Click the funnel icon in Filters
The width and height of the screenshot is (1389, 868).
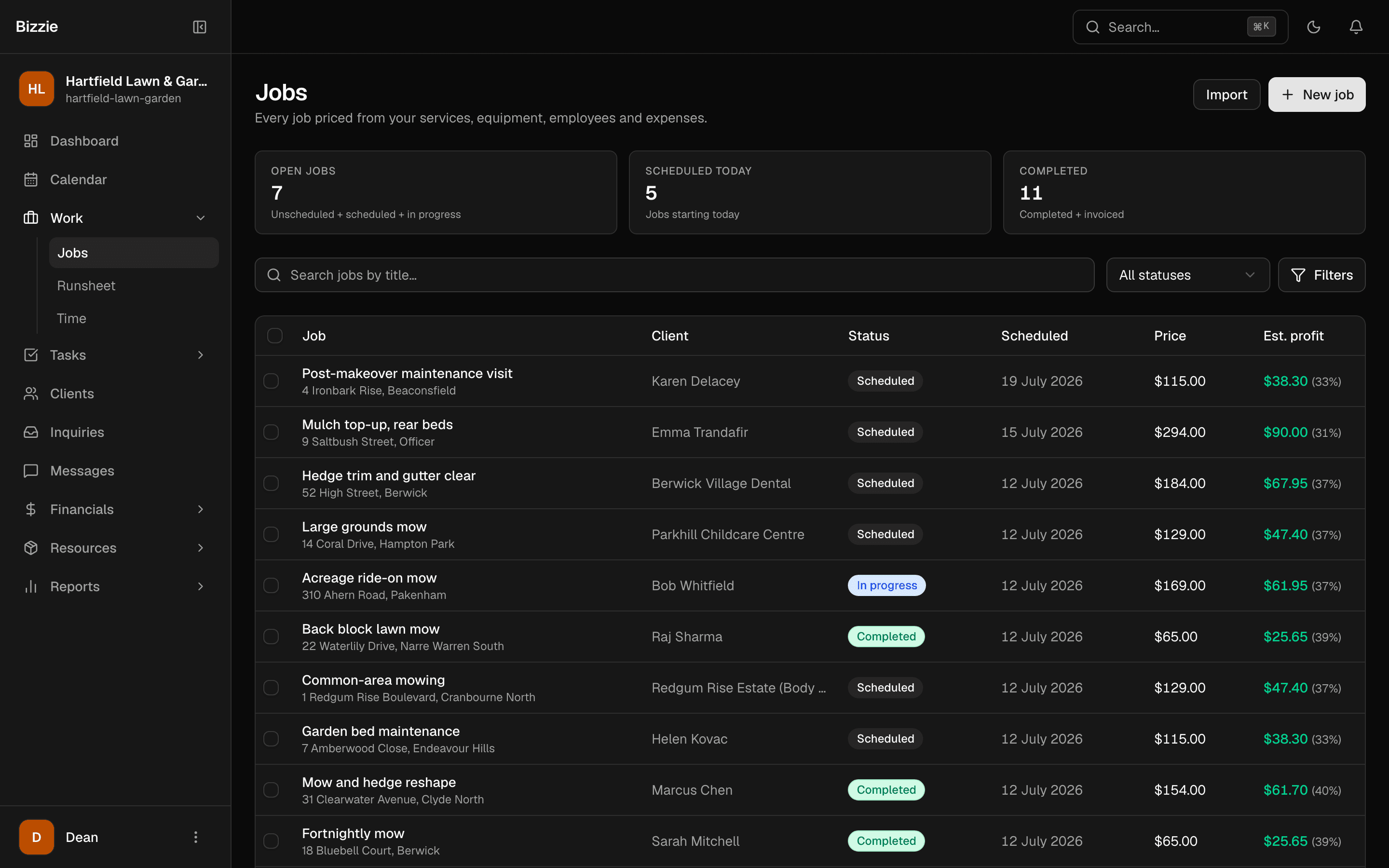[1298, 275]
